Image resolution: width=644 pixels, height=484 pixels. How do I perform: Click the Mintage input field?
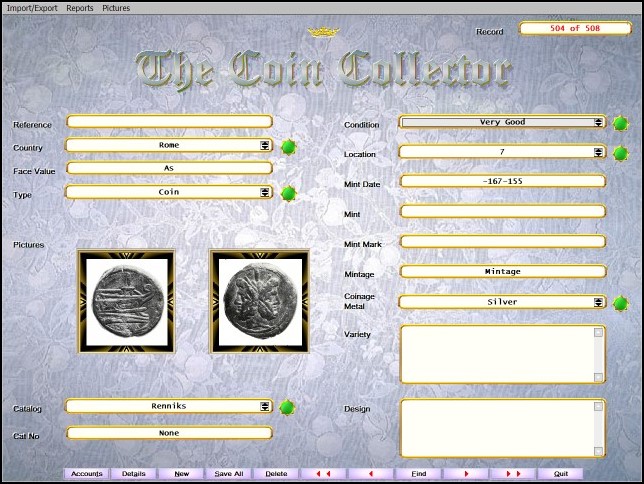coord(503,271)
